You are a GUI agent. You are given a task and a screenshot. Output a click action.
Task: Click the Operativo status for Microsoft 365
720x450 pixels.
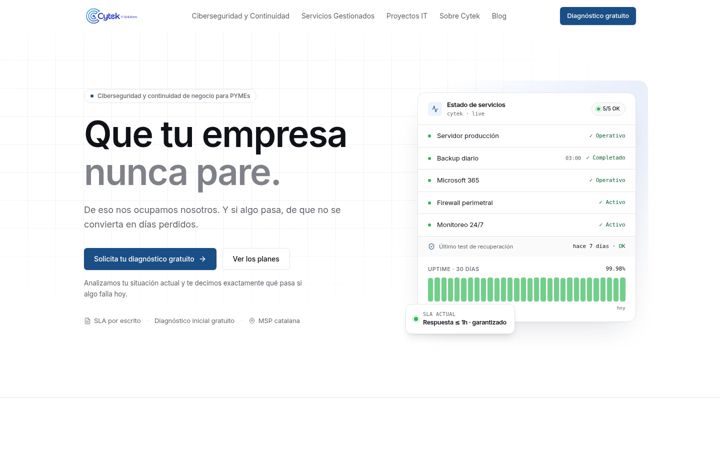pyautogui.click(x=607, y=180)
